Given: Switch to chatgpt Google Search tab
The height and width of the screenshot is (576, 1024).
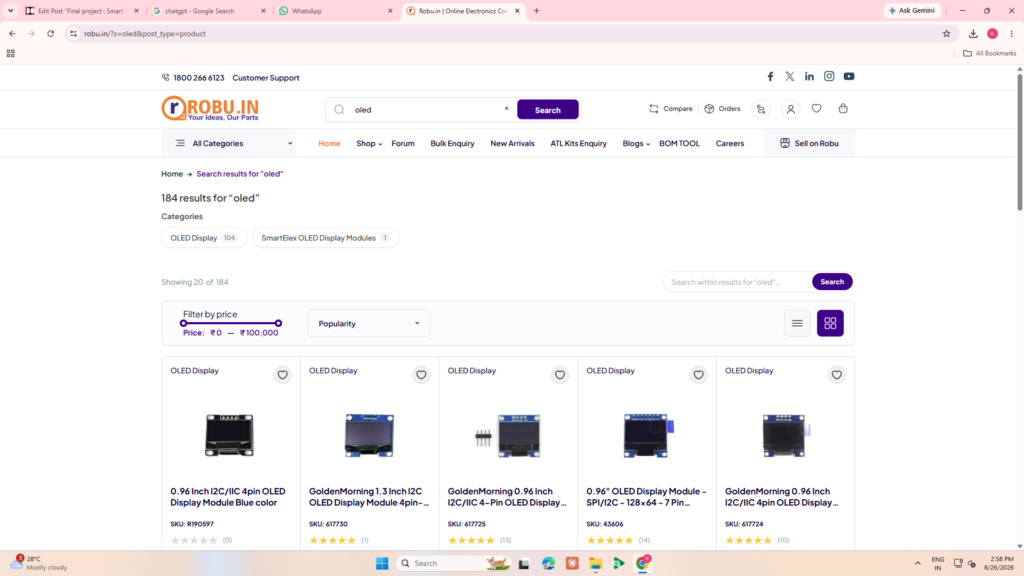Looking at the screenshot, I should 210,11.
